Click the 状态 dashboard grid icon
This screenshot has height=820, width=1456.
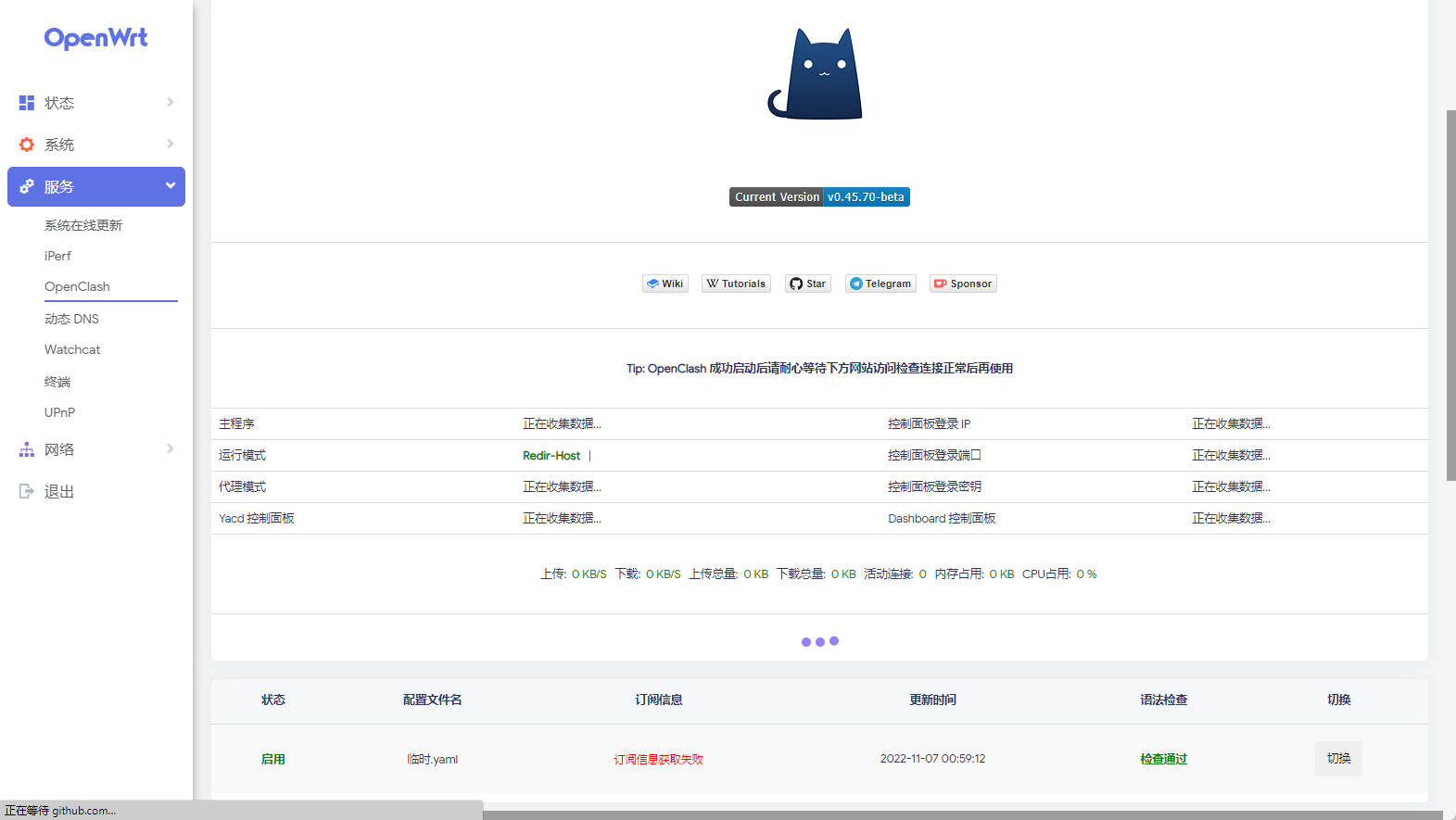[x=27, y=103]
